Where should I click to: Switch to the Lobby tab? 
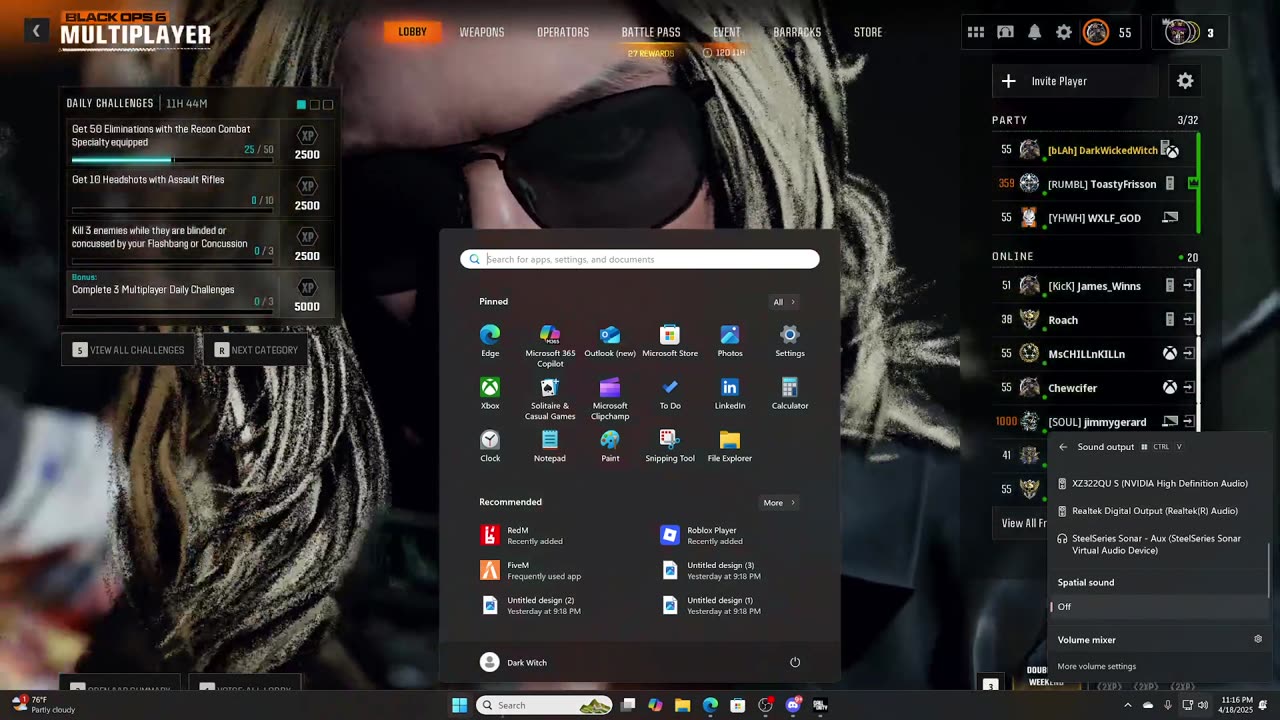412,32
